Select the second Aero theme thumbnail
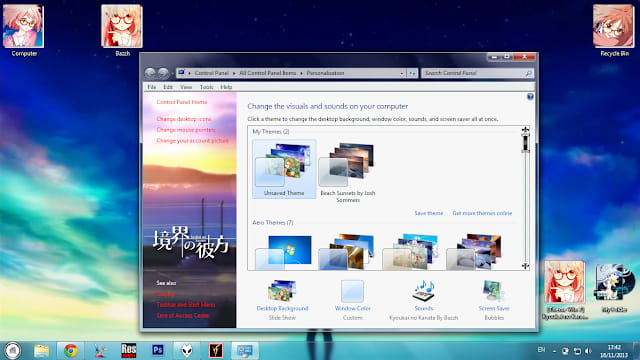This screenshot has height=360, width=640. coord(347,251)
